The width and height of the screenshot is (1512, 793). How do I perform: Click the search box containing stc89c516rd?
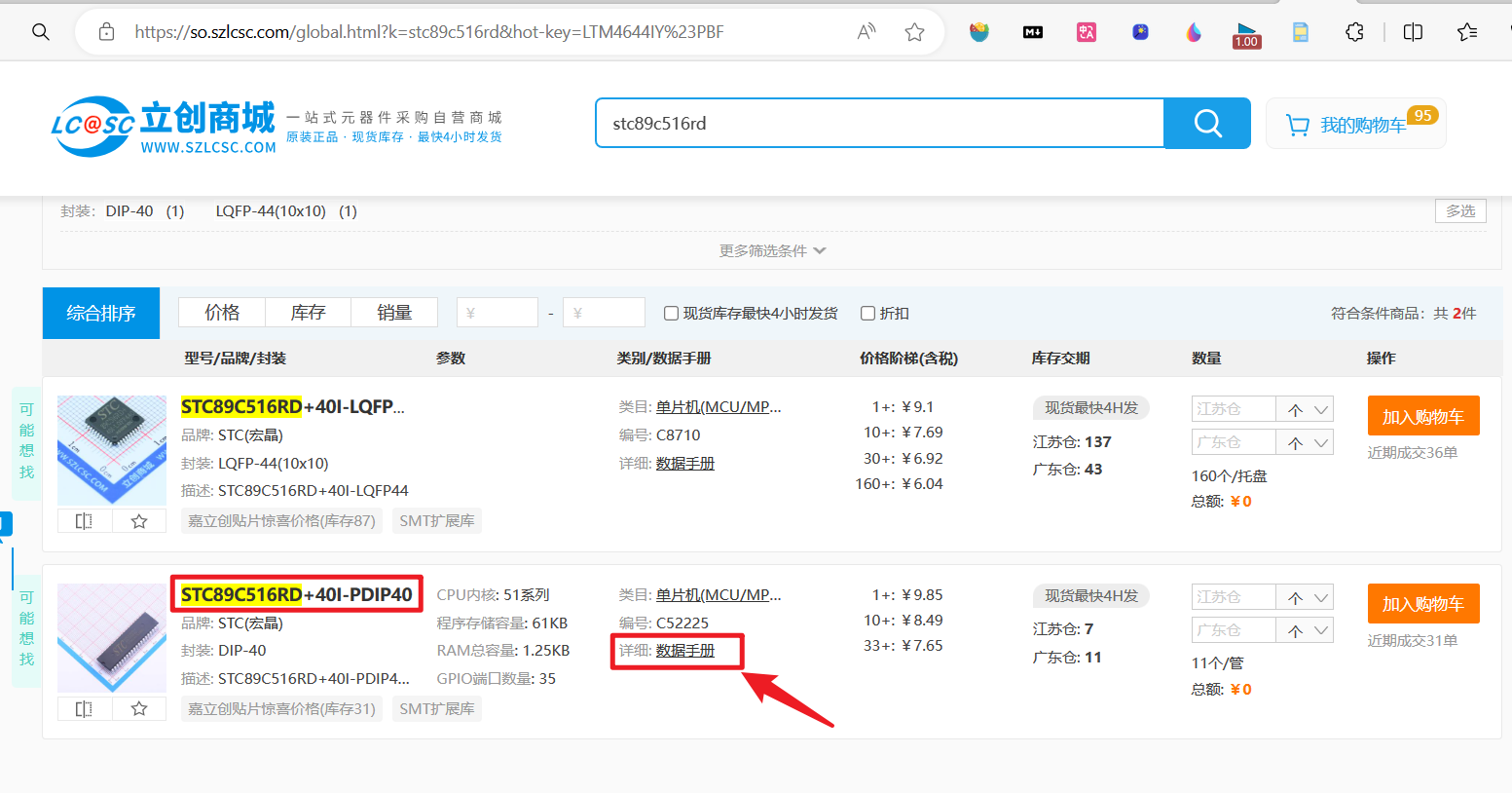pos(880,123)
